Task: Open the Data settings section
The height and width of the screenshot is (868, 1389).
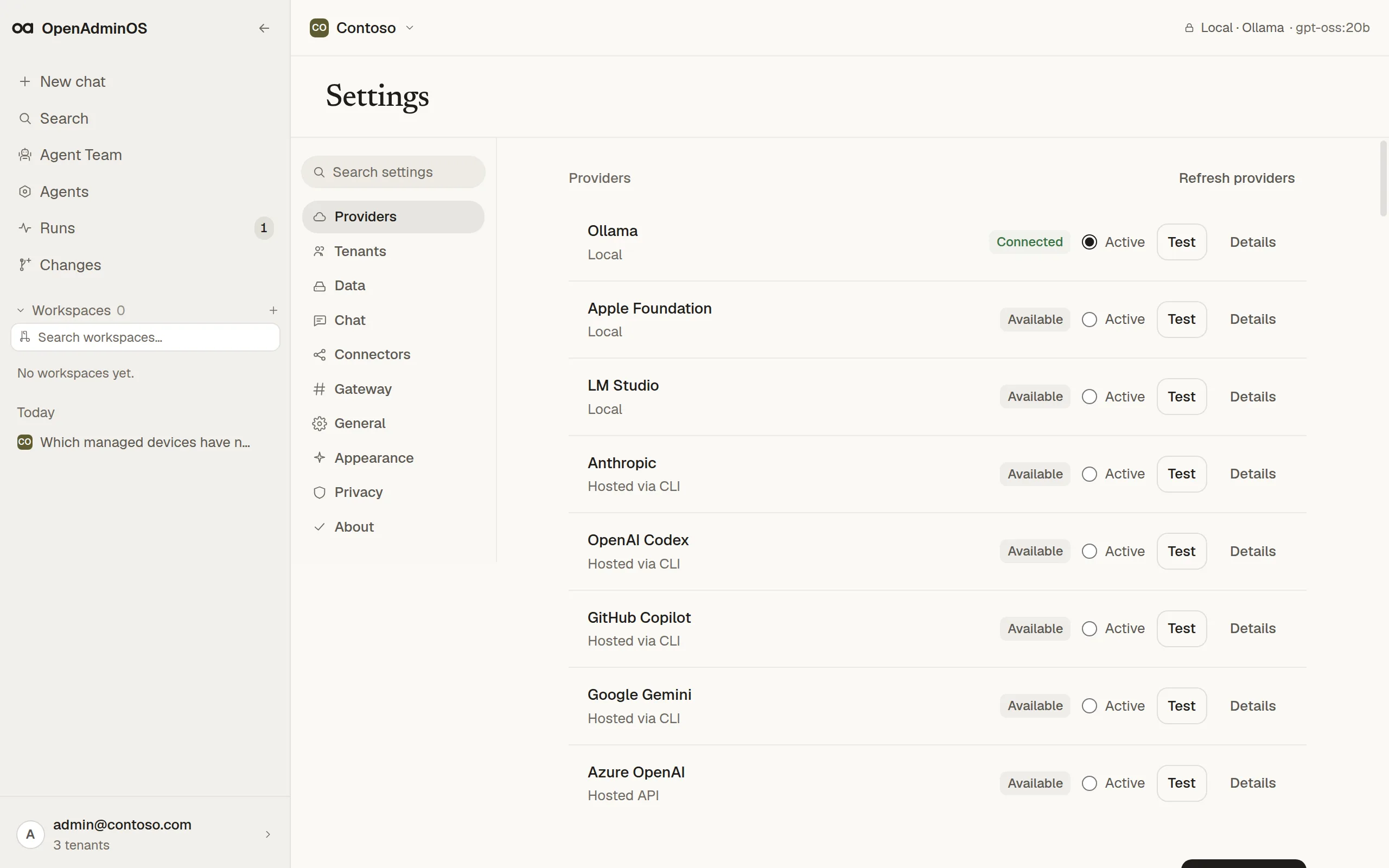Action: point(393,286)
